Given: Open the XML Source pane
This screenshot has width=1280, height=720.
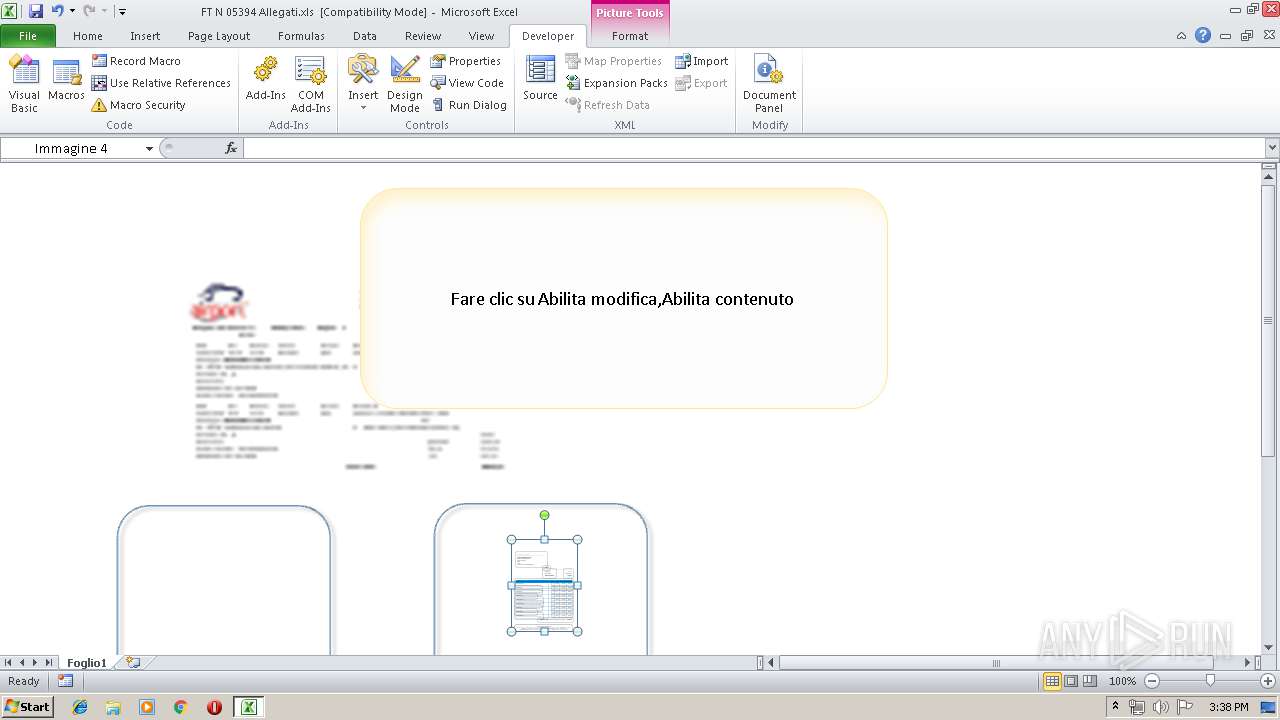Looking at the screenshot, I should [x=540, y=78].
